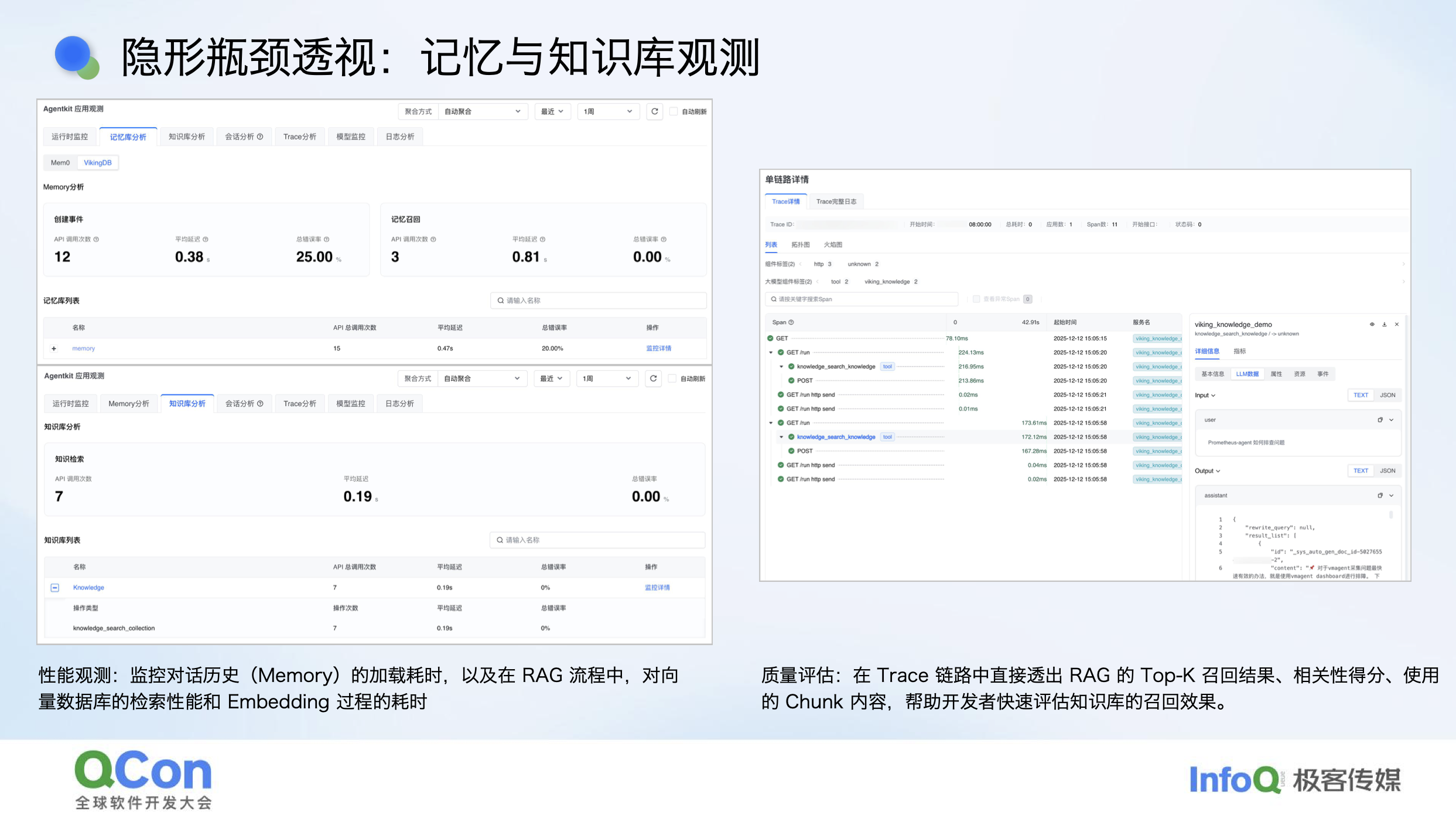Click green status icon of the top GET span

point(770,338)
